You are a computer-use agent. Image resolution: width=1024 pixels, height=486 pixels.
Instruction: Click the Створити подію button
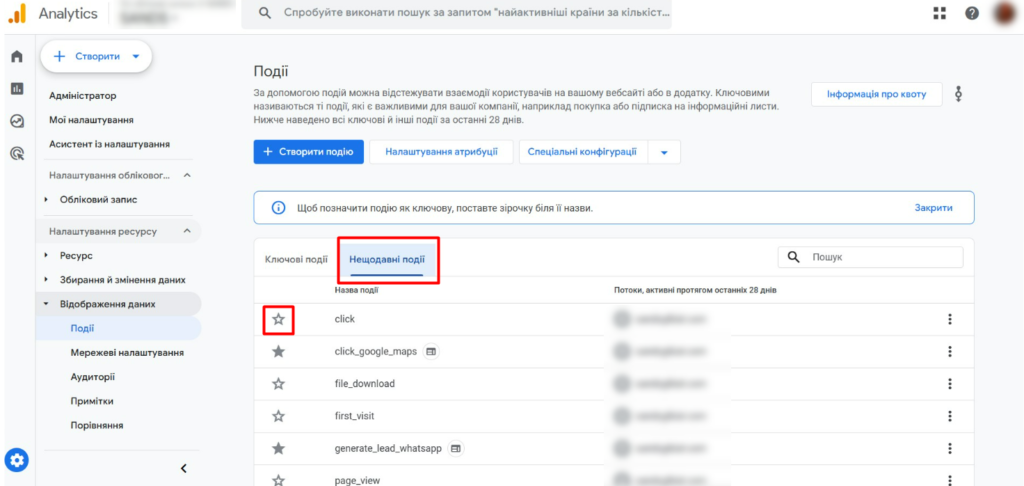[x=307, y=152]
